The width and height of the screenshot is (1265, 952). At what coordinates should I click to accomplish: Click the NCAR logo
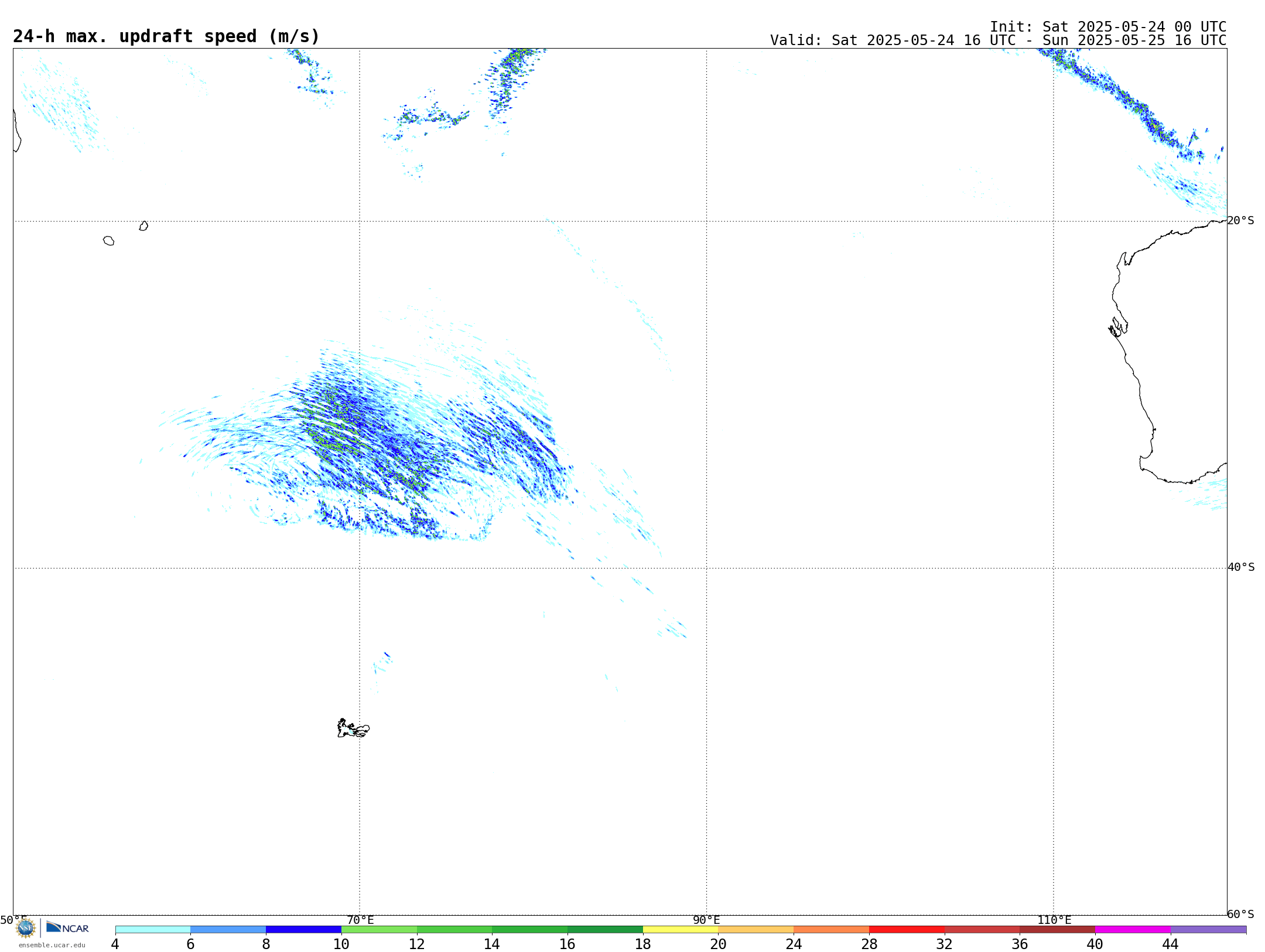click(68, 927)
